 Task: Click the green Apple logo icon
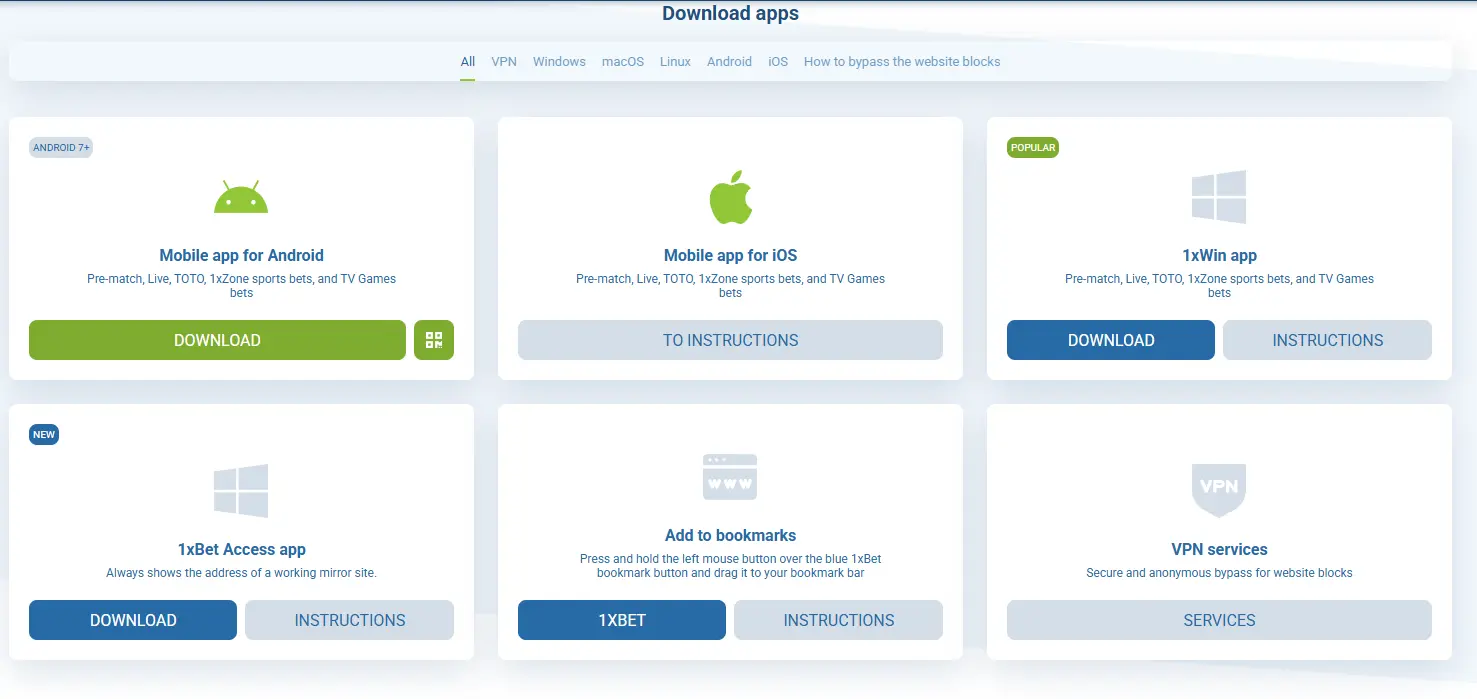point(730,197)
